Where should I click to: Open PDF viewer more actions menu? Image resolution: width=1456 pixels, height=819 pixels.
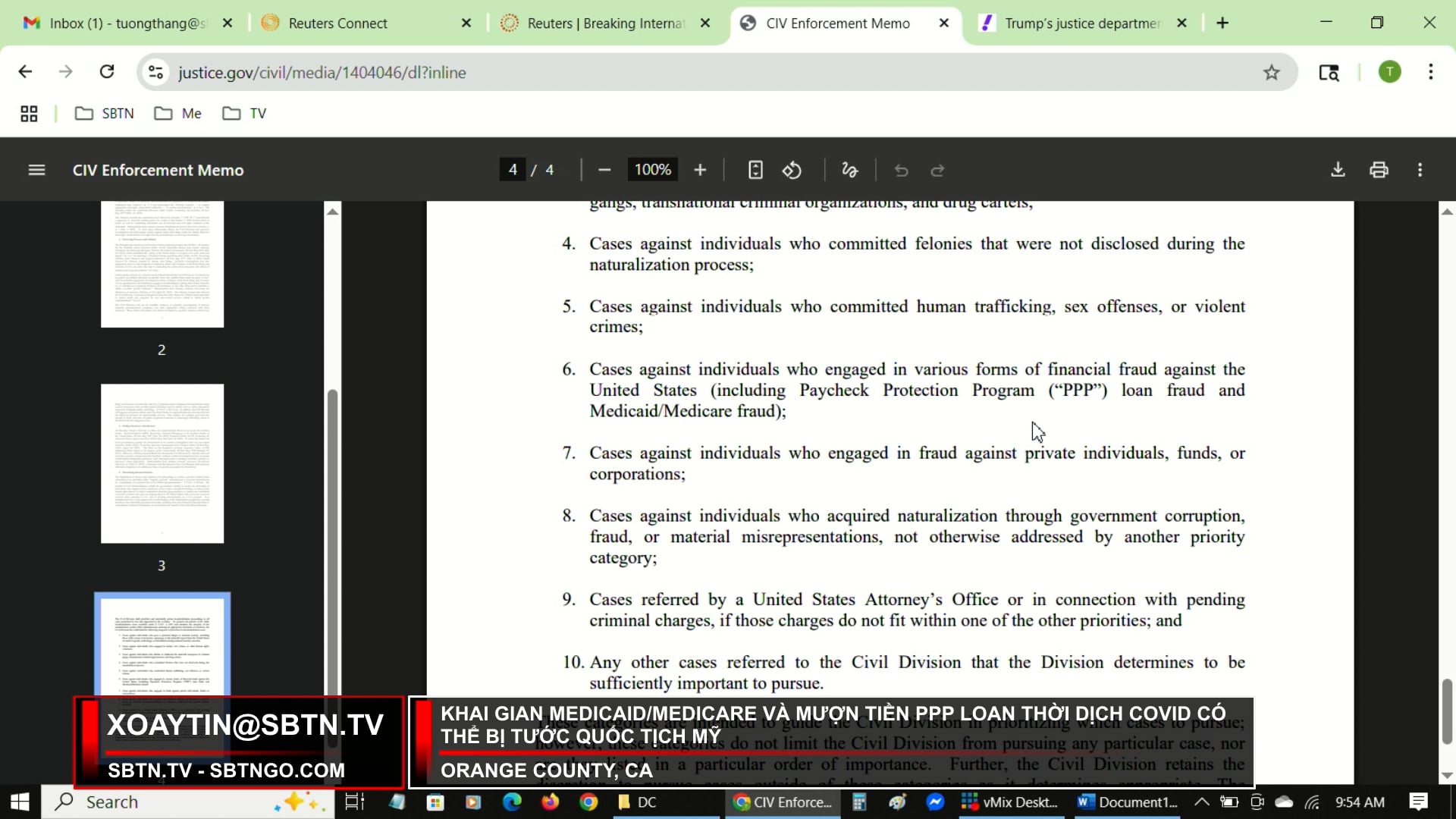pos(1420,170)
